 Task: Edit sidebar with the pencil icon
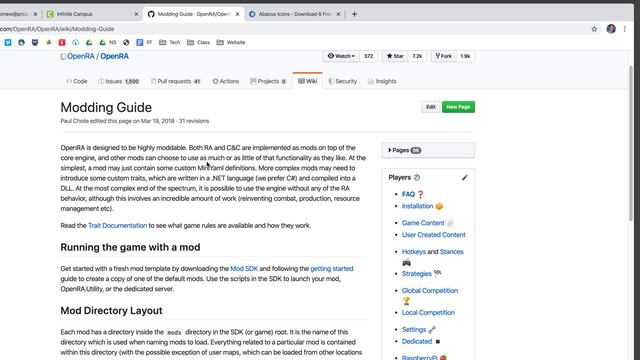coord(464,178)
